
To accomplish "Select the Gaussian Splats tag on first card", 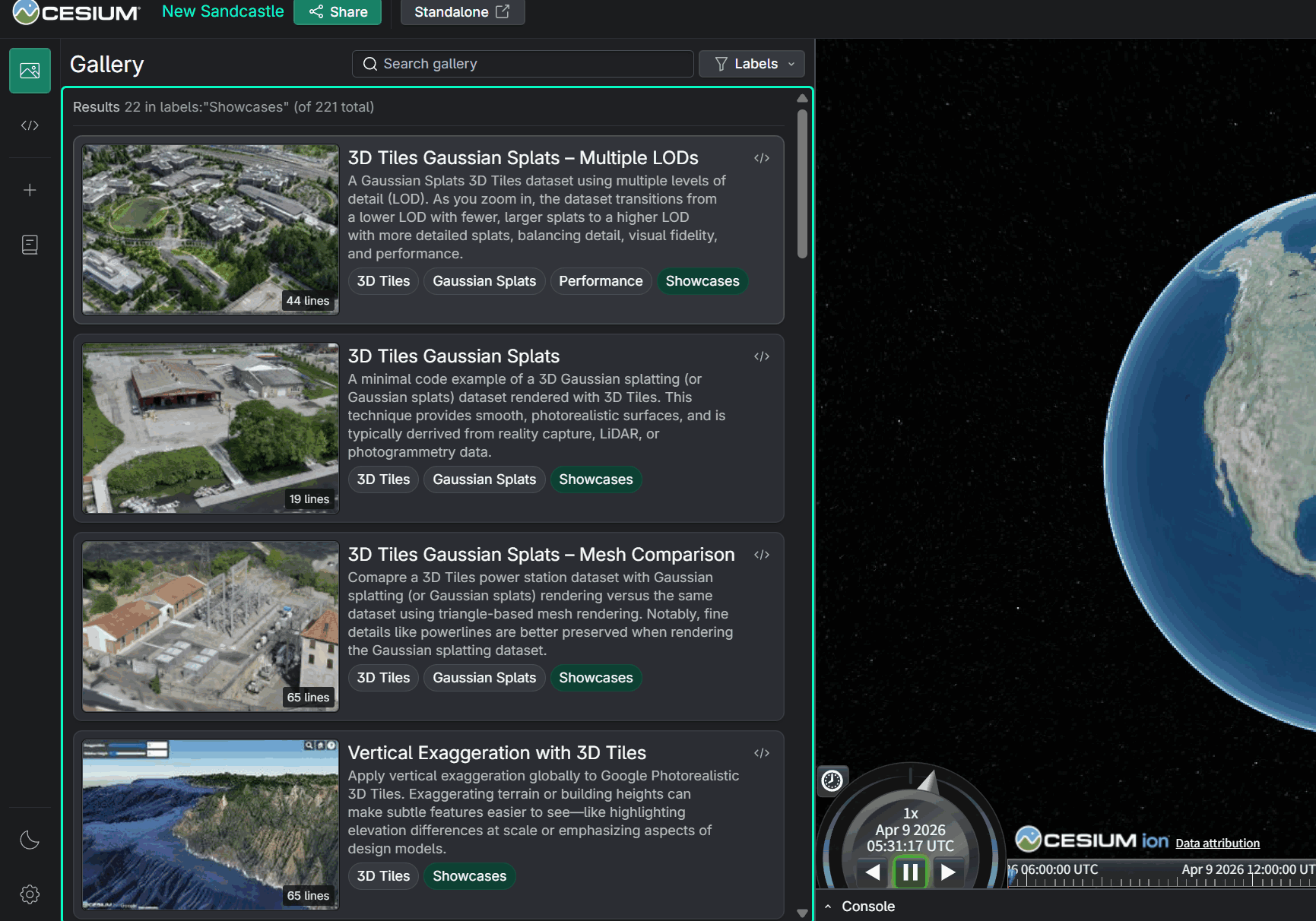I will tap(484, 281).
